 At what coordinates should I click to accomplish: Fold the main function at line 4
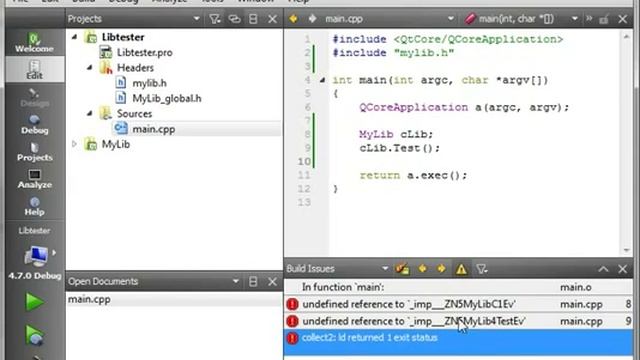point(322,80)
